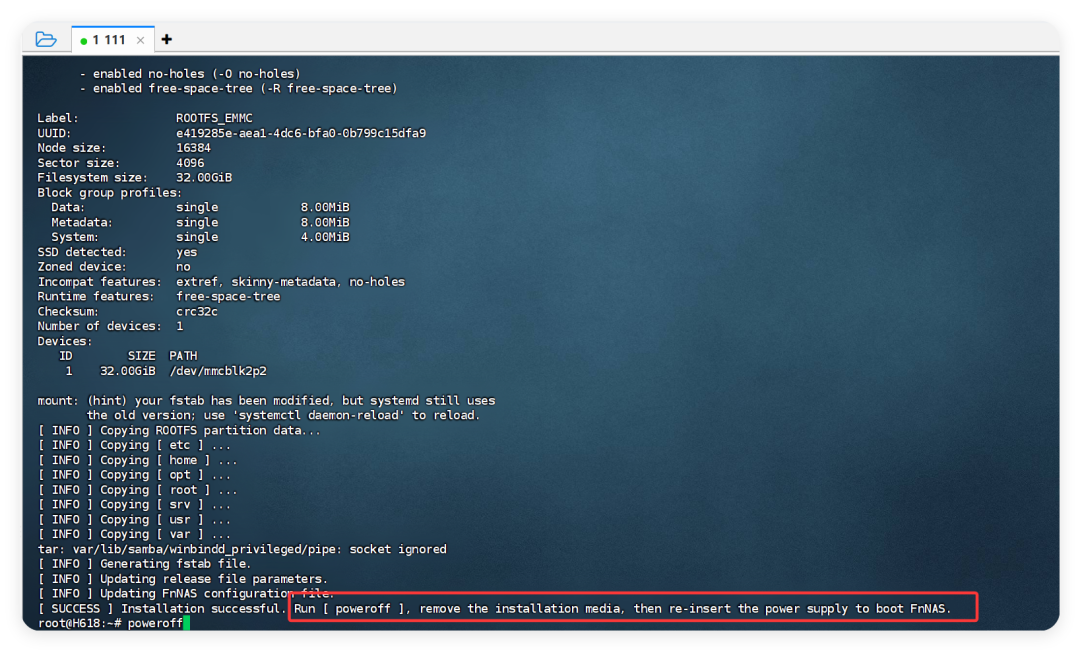Click the Checksum value crc32c
The height and width of the screenshot is (651, 1080).
(197, 311)
